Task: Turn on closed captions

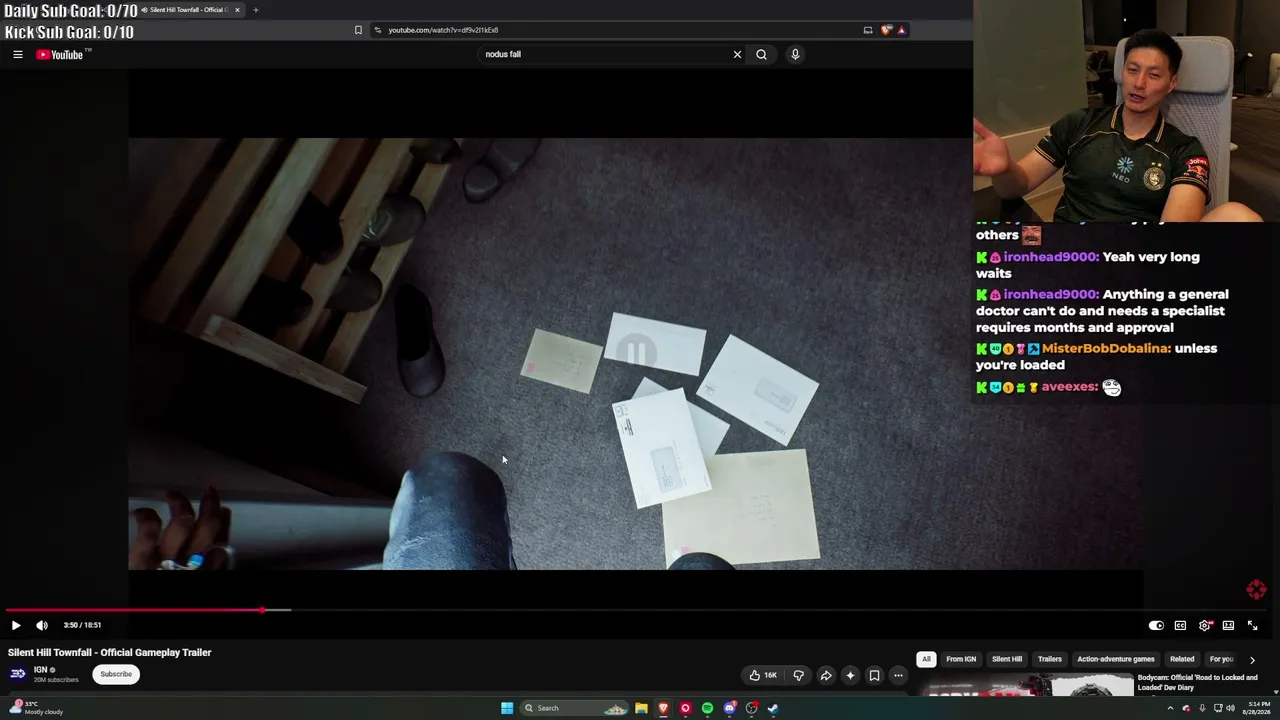Action: (1180, 625)
